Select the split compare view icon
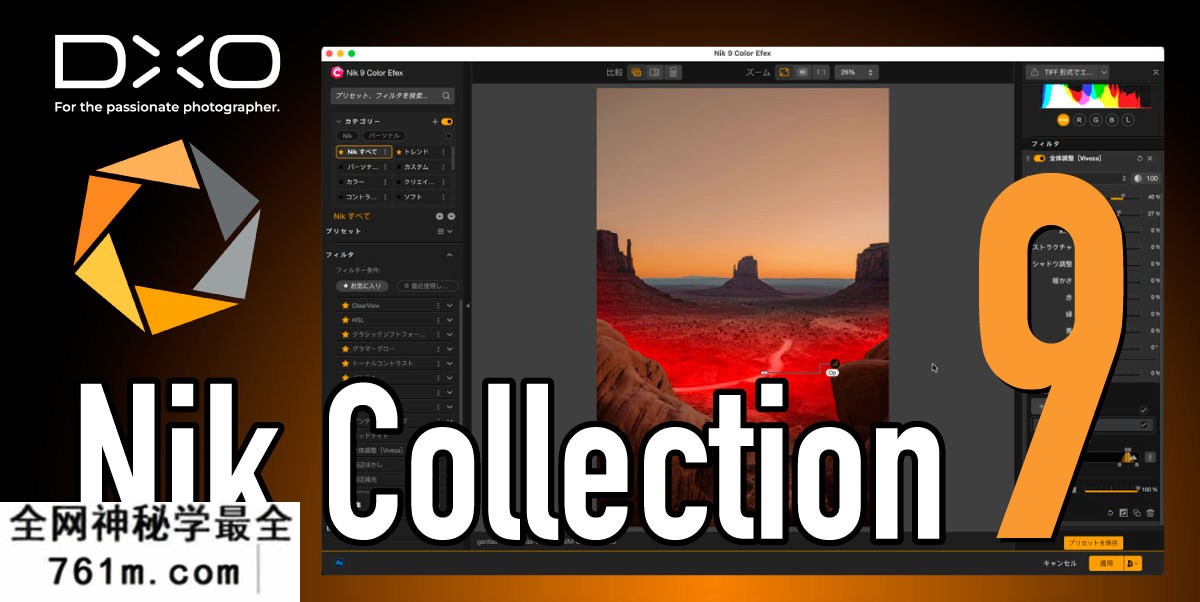The height and width of the screenshot is (602, 1200). (x=654, y=72)
